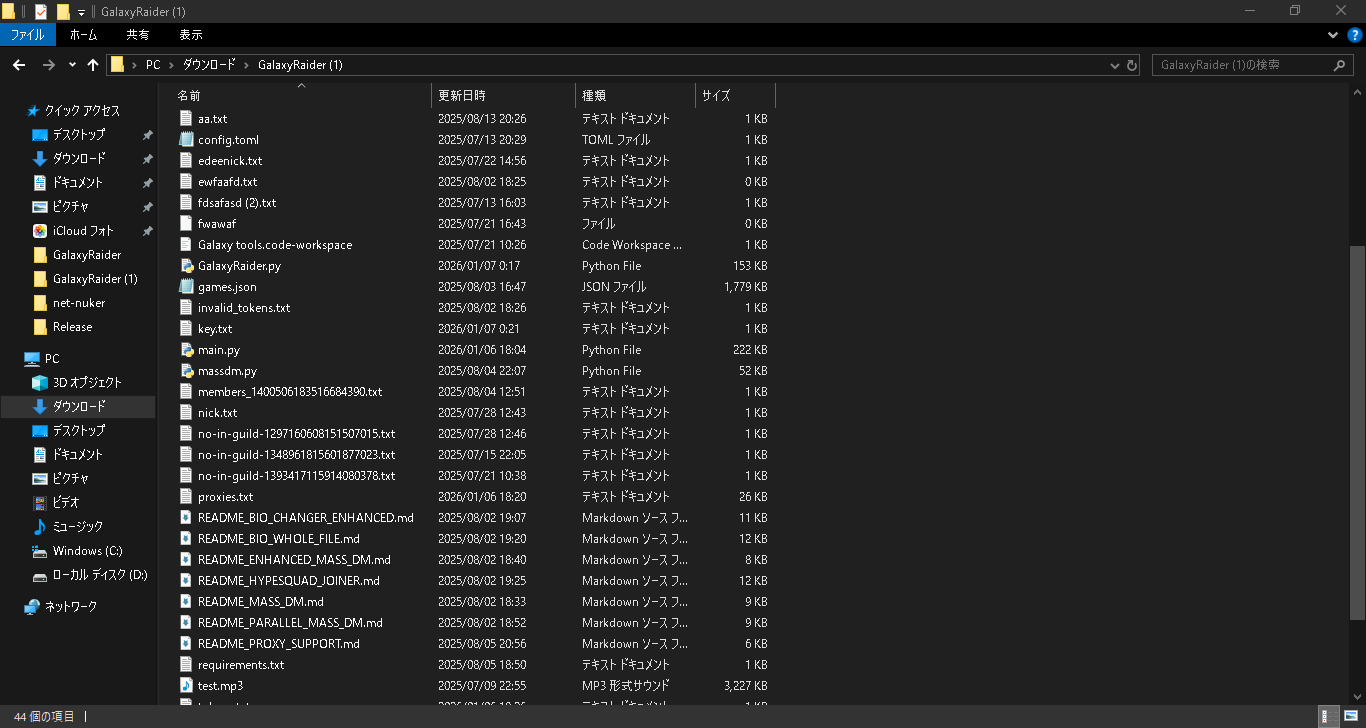Open the Quick Access Toolbar customize dropdown

point(81,11)
